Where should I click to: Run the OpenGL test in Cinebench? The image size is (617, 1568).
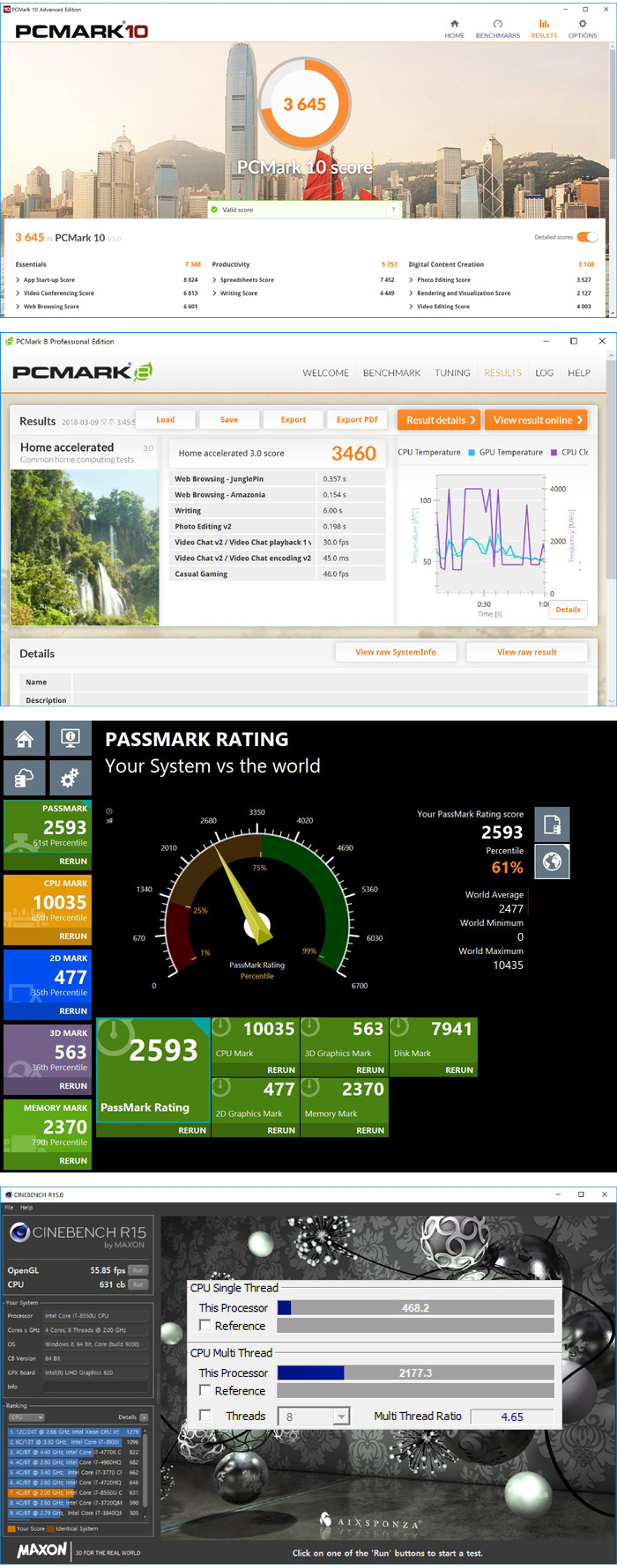coord(138,1270)
